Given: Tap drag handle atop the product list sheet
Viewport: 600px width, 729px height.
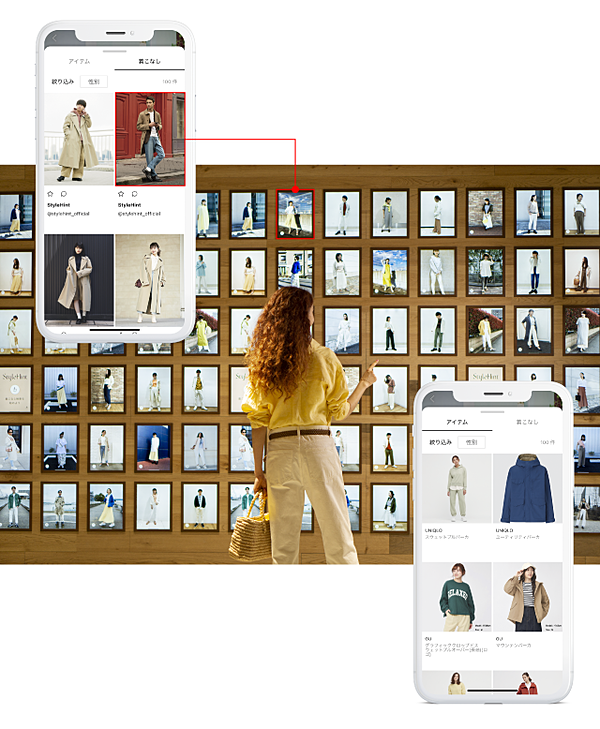Looking at the screenshot, I should coord(491,411).
